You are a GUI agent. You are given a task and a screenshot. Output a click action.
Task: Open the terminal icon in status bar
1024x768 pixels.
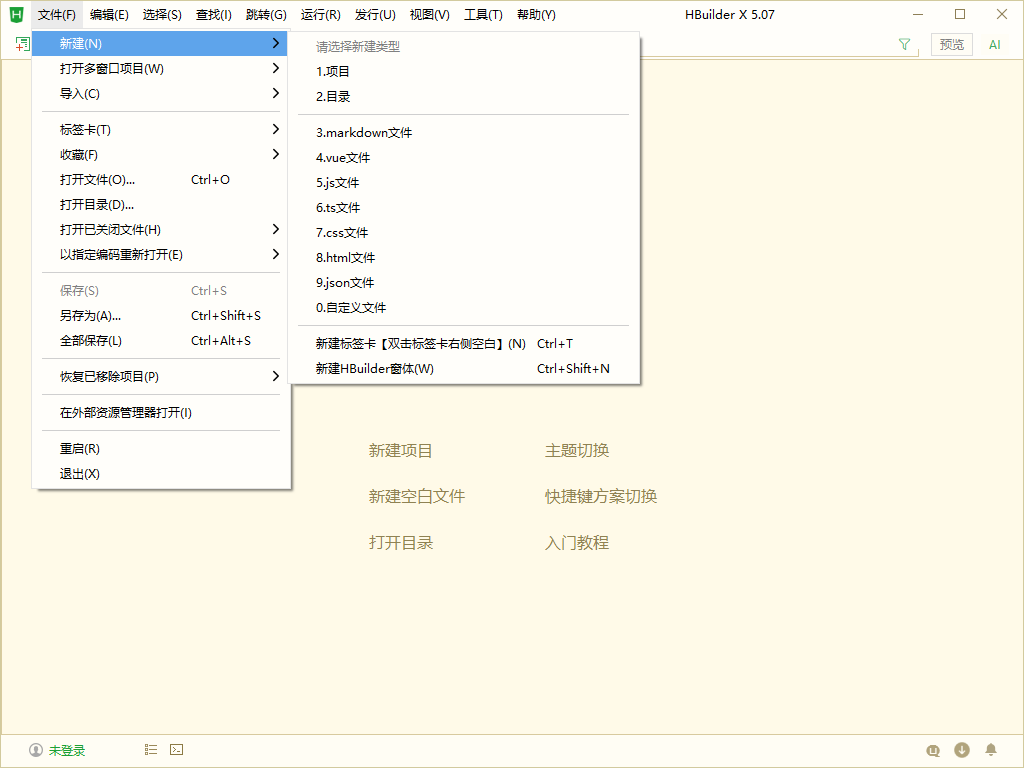pyautogui.click(x=176, y=750)
